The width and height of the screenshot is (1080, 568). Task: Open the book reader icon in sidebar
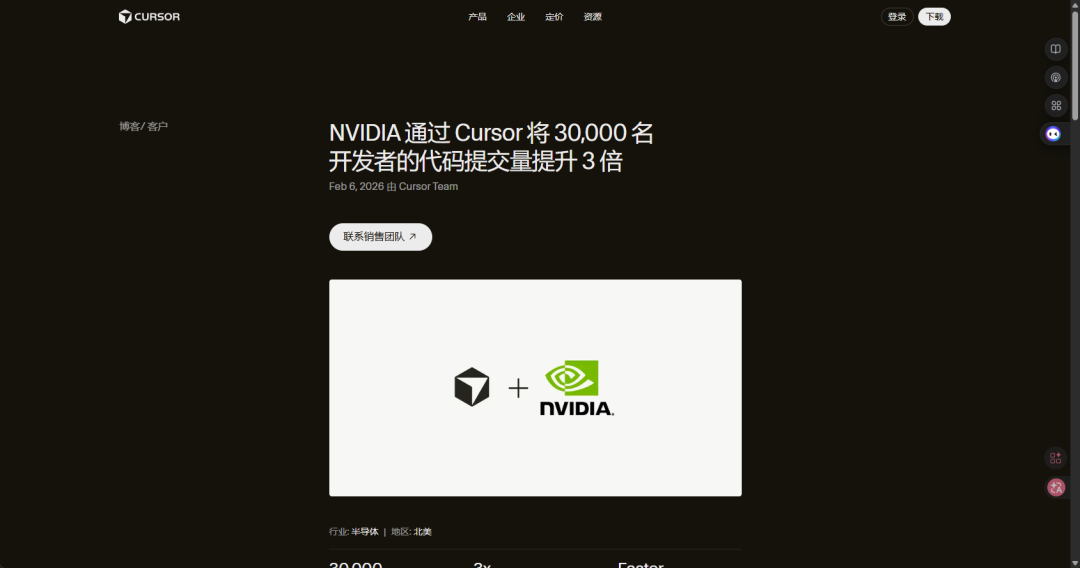tap(1055, 49)
